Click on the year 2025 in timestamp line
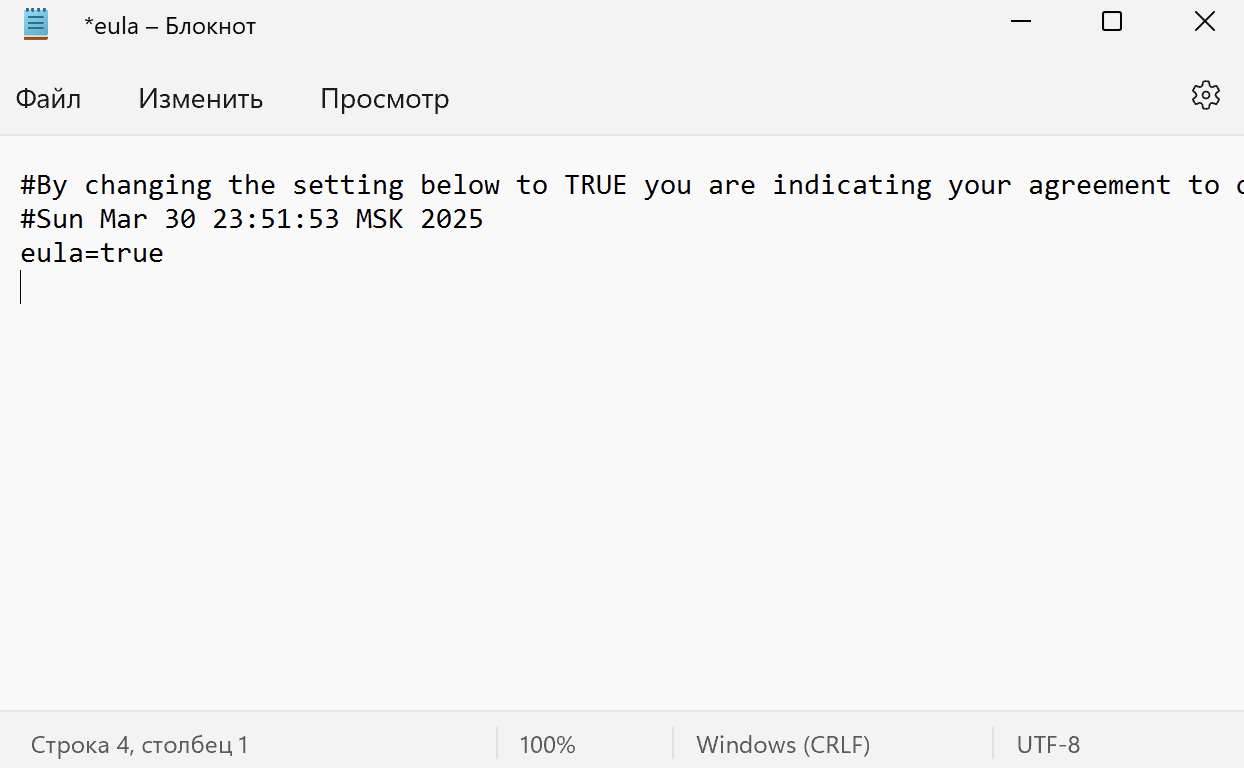Viewport: 1244px width, 768px height. (x=452, y=219)
